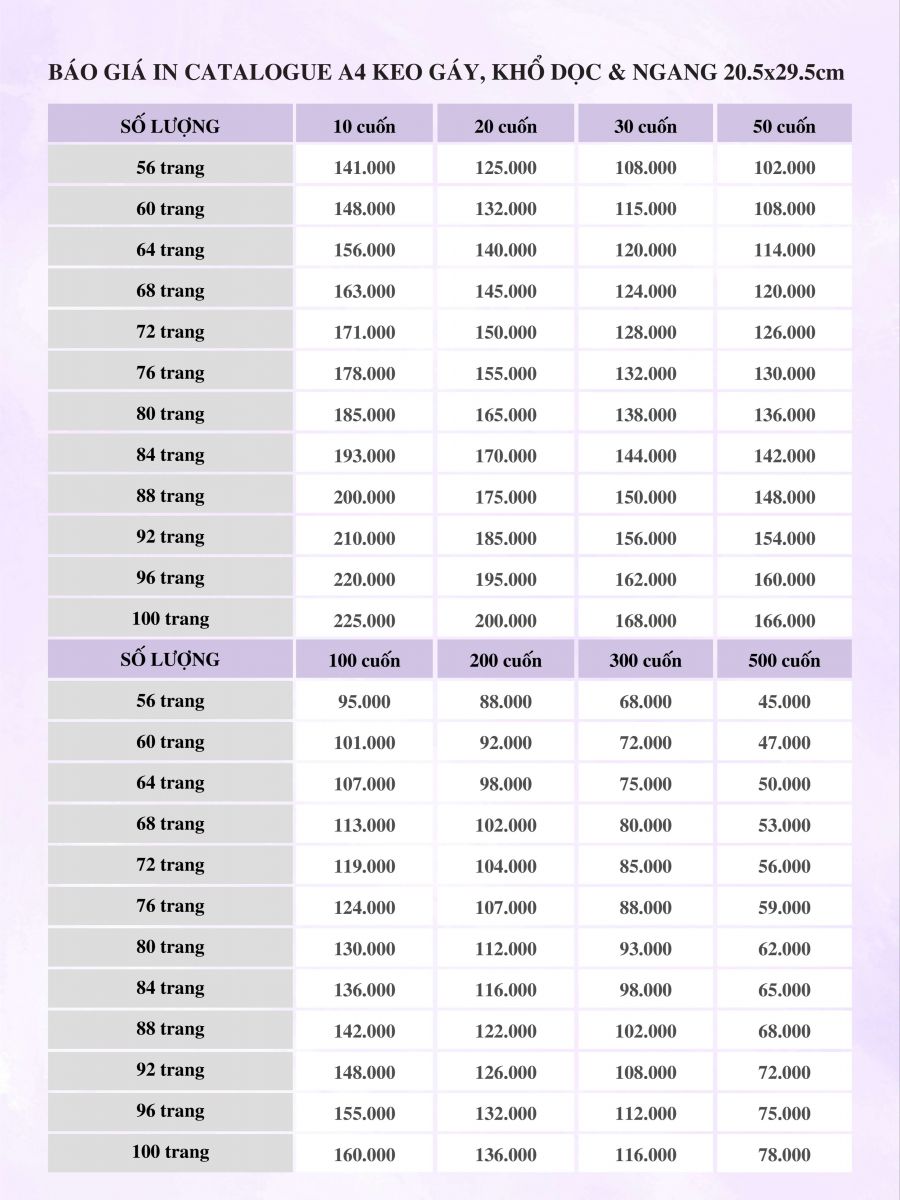
Task: Click the "200 cuốn" column header
Action: click(505, 660)
